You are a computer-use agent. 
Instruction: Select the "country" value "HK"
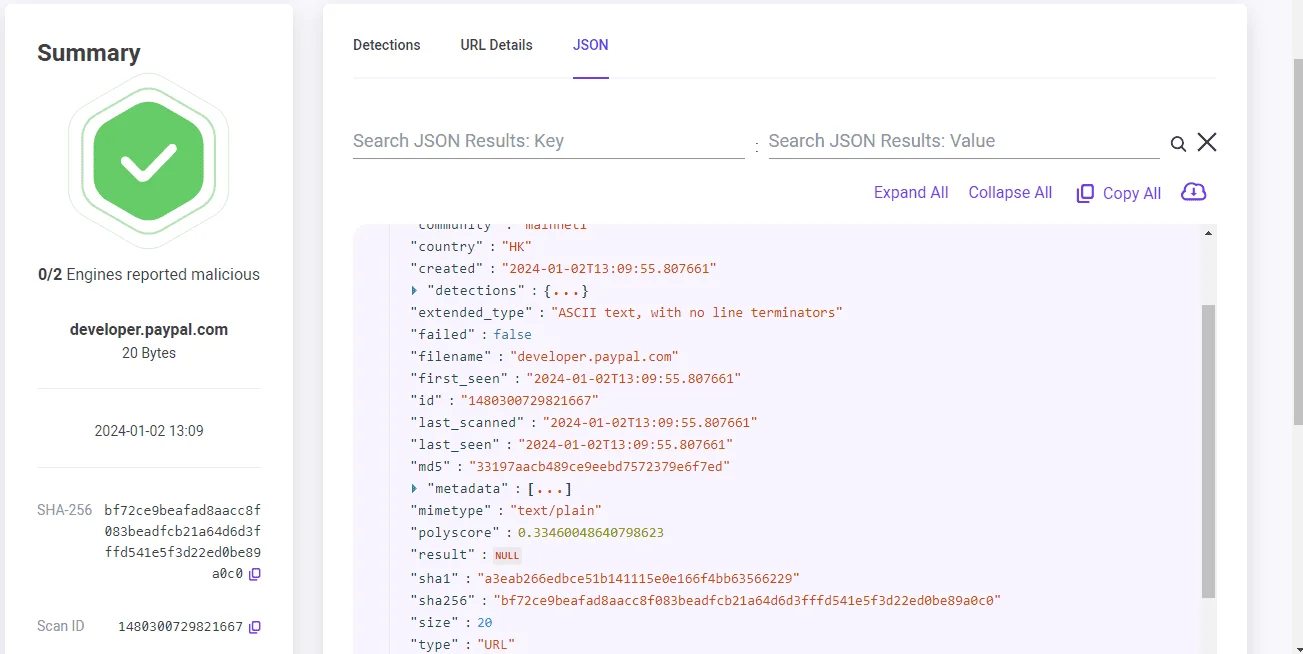pos(516,247)
